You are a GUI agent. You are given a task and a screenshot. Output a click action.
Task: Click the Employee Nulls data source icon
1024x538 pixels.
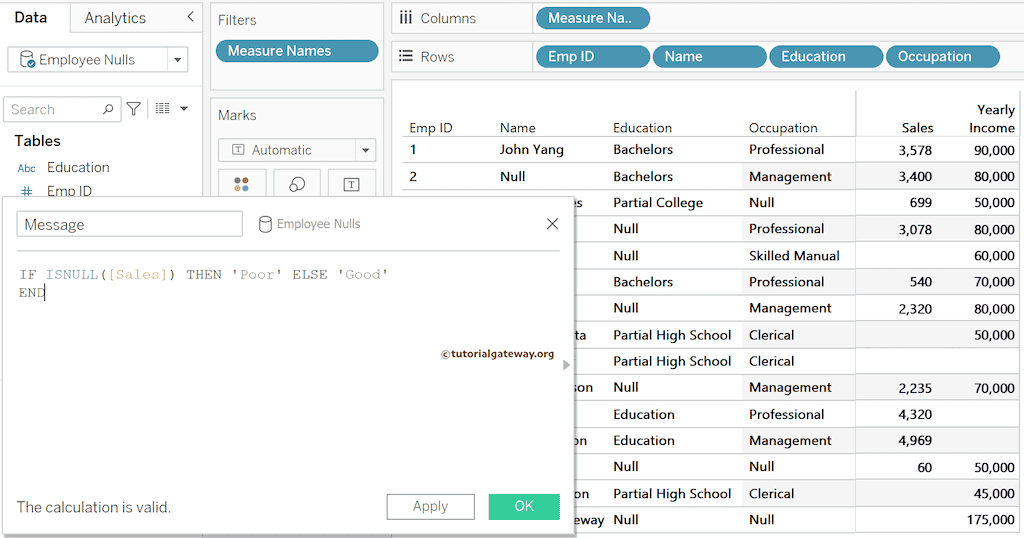click(28, 60)
